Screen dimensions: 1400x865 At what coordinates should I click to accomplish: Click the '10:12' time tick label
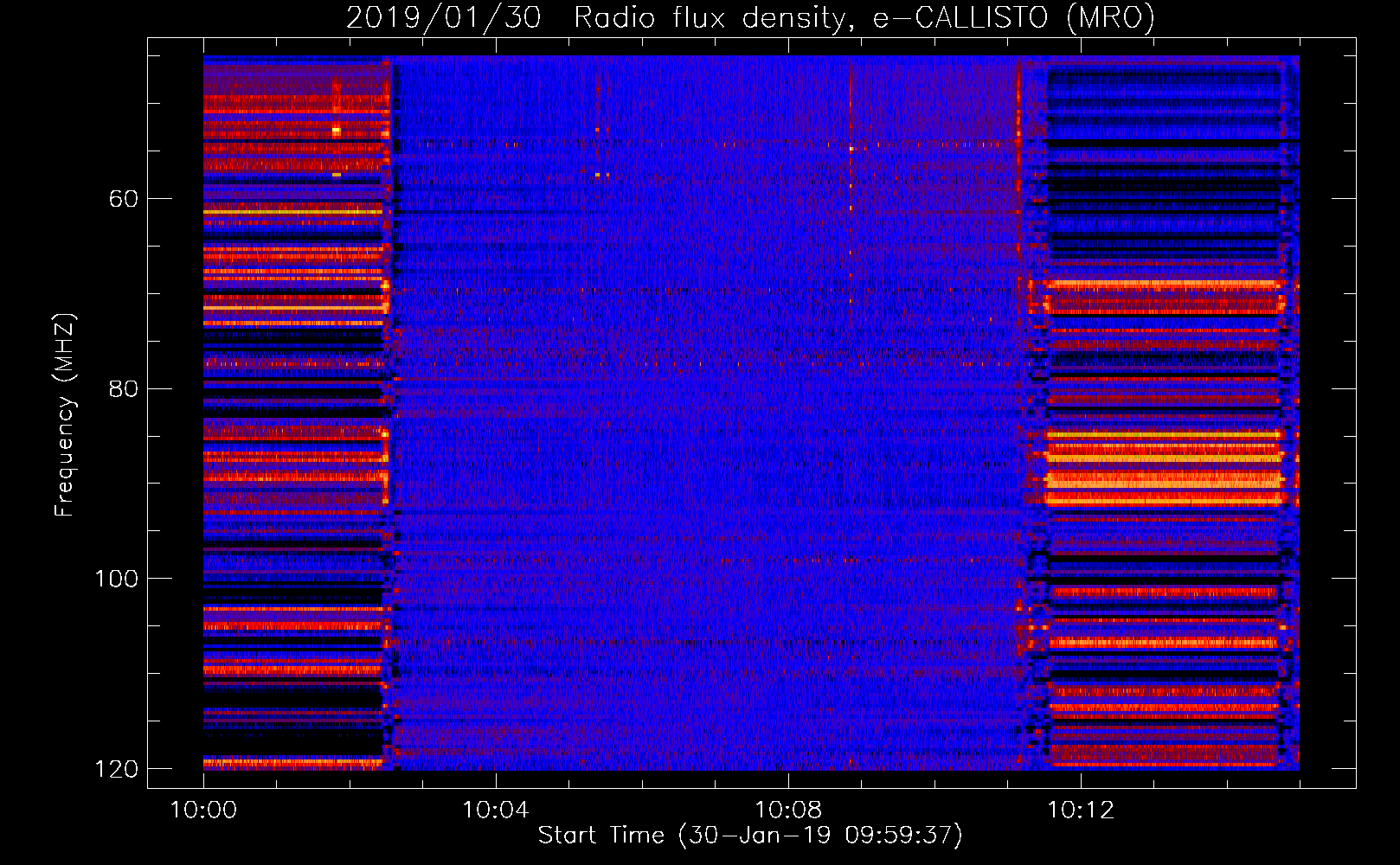[x=1081, y=811]
